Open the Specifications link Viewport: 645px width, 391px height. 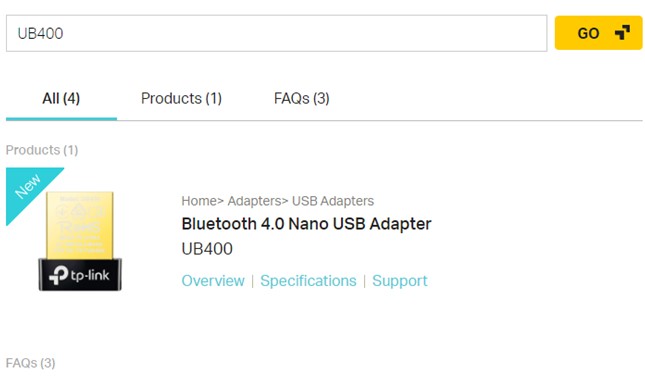pyautogui.click(x=309, y=281)
